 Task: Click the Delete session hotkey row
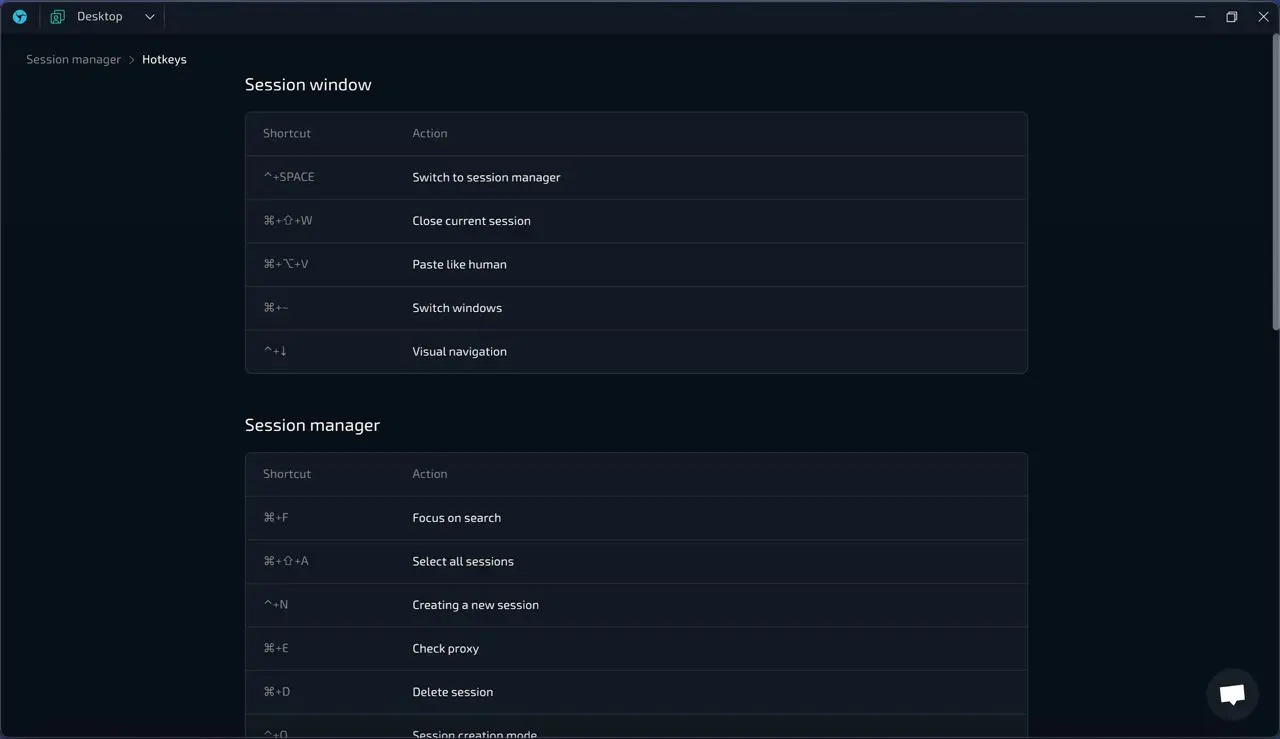pos(635,692)
